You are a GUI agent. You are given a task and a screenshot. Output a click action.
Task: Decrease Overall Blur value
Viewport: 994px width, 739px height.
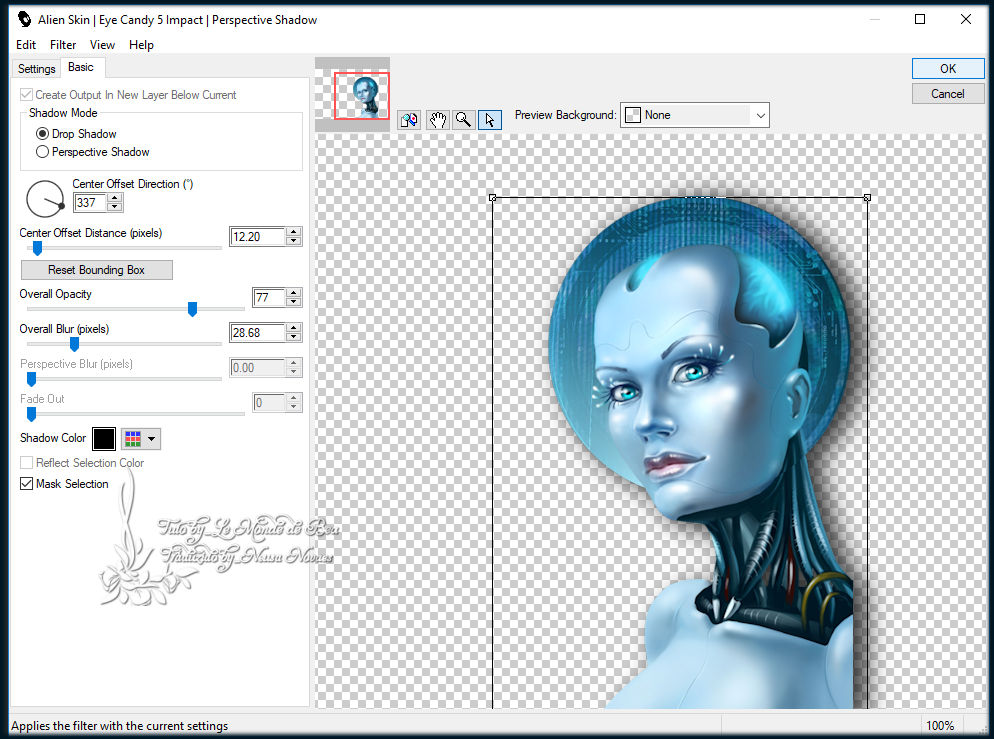pos(294,337)
